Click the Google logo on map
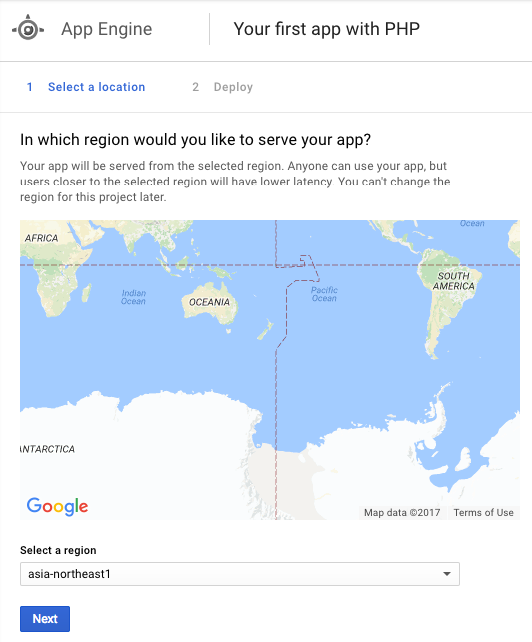Image resolution: width=532 pixels, height=642 pixels. [x=57, y=506]
